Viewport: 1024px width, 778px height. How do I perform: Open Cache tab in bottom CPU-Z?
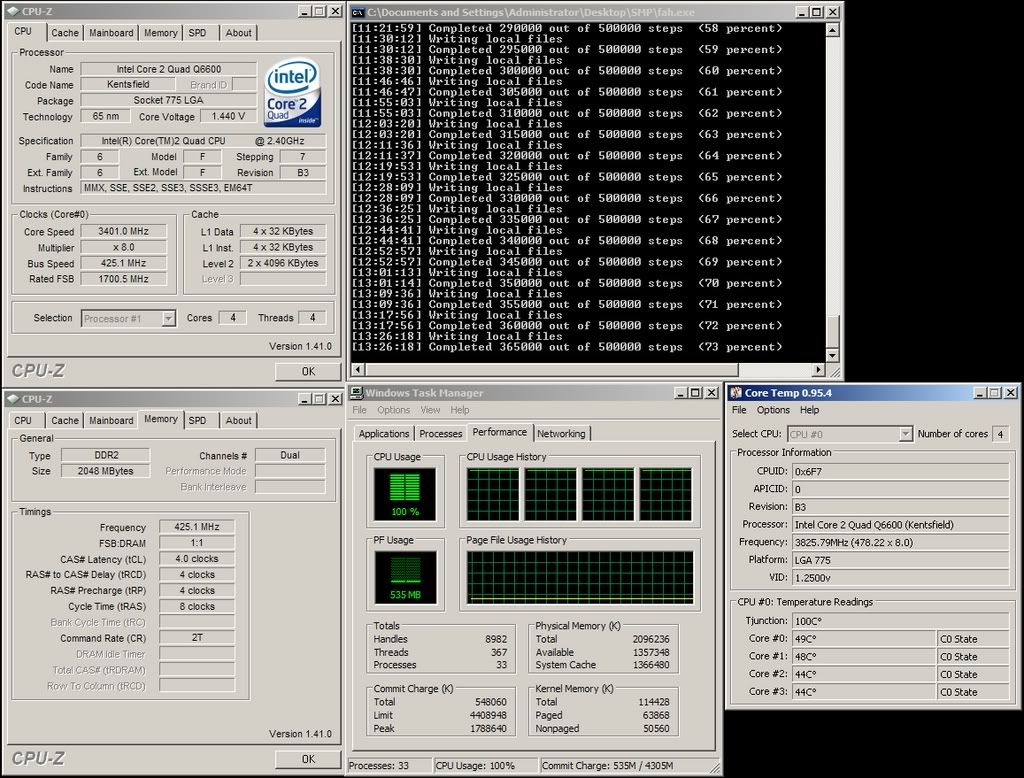(65, 421)
